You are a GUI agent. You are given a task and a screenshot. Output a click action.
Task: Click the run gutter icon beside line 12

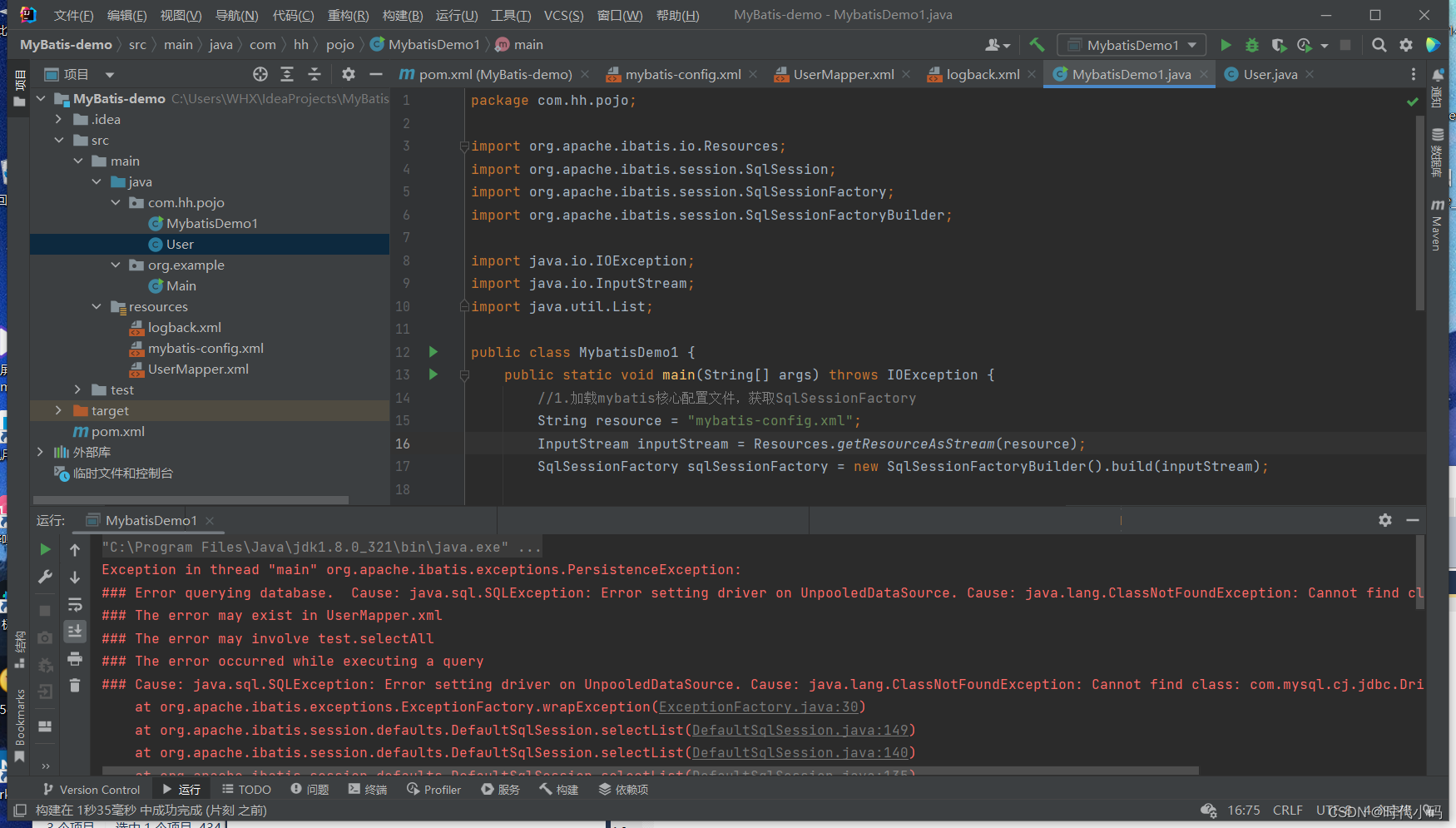433,352
